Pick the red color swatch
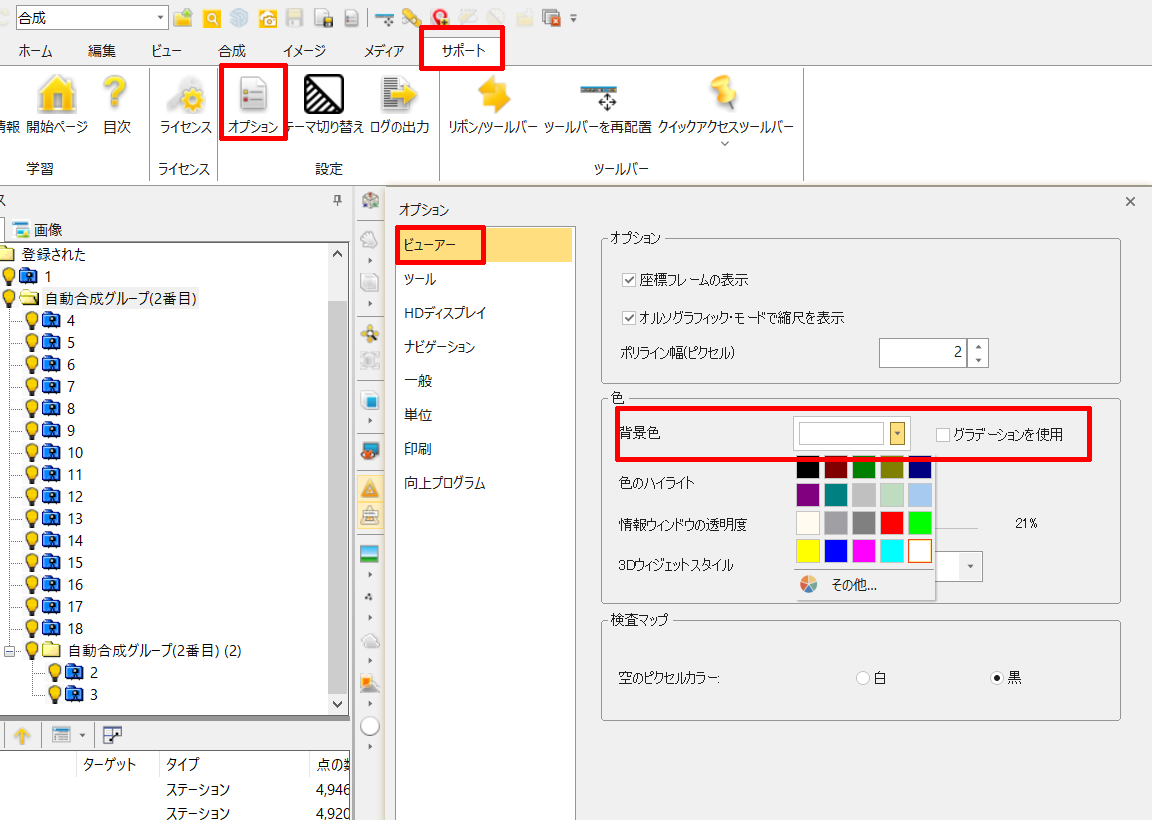 click(x=892, y=522)
